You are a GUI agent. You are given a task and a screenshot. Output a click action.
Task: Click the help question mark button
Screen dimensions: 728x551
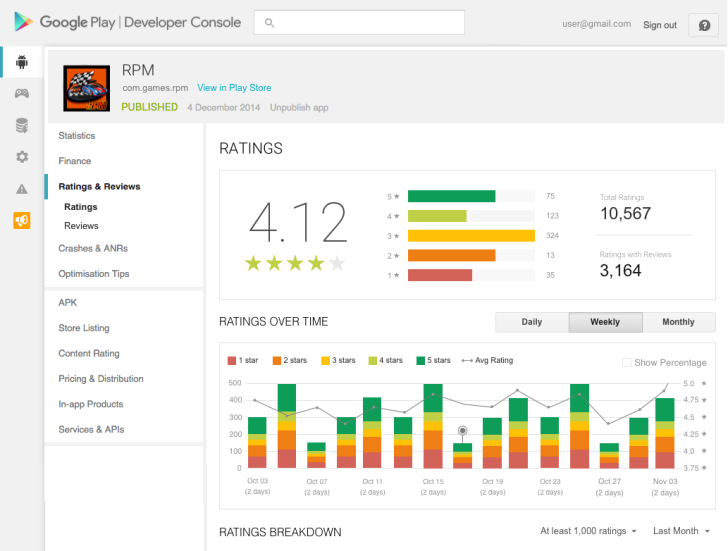(x=703, y=25)
